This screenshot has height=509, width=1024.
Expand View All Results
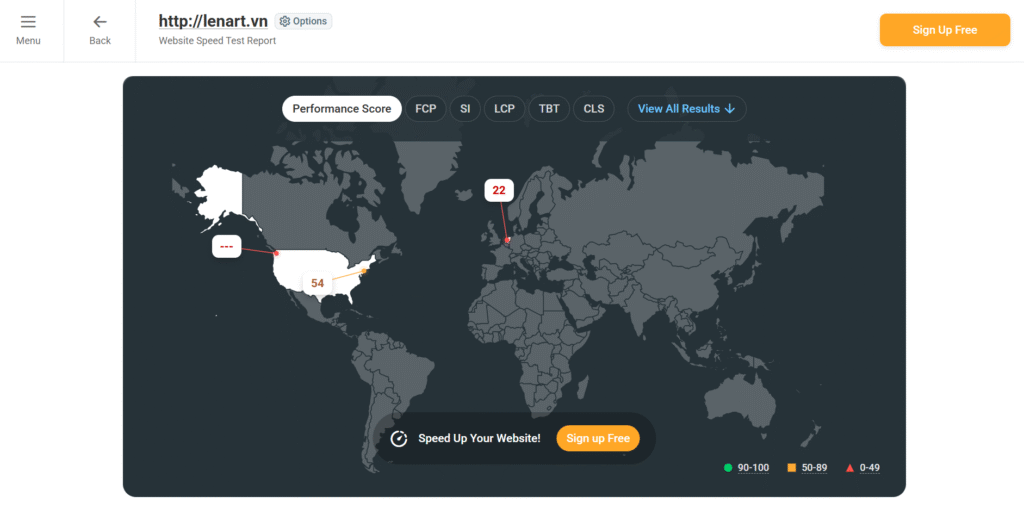pyautogui.click(x=686, y=109)
